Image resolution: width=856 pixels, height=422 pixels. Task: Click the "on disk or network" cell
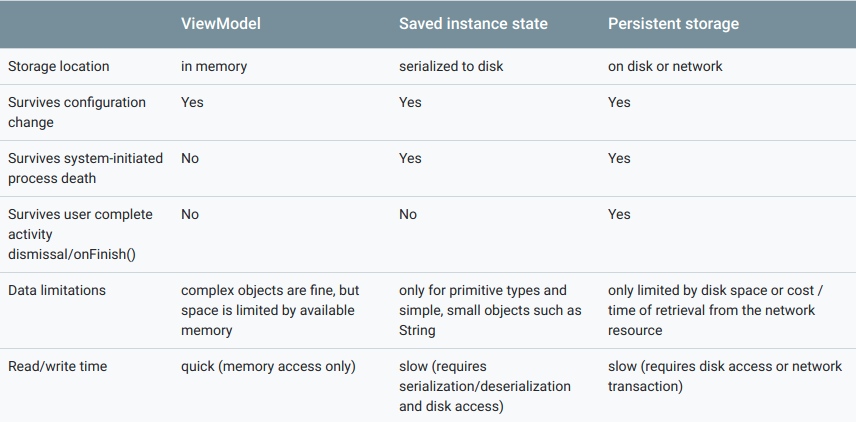pos(665,66)
